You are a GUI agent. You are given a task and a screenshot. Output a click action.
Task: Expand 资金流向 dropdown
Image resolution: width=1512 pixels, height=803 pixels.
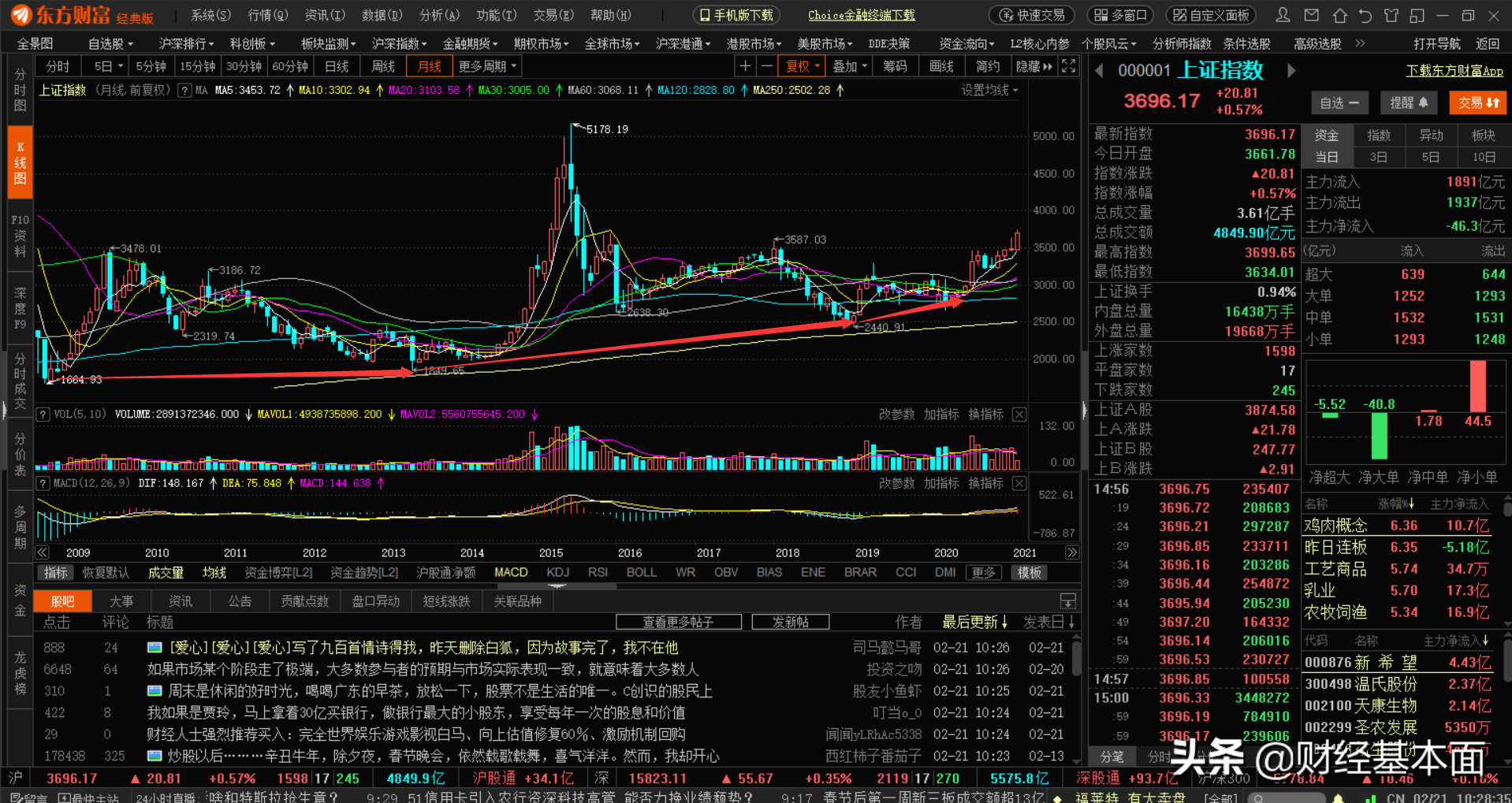pyautogui.click(x=966, y=43)
